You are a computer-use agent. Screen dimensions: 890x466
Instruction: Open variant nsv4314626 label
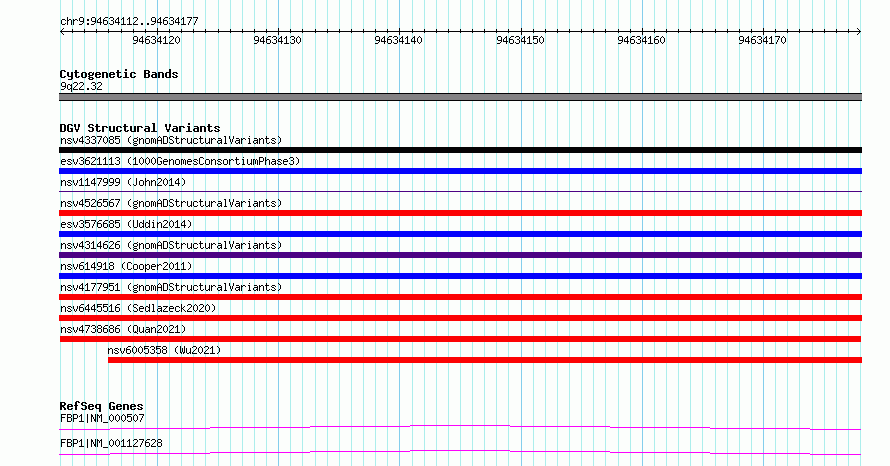[171, 245]
